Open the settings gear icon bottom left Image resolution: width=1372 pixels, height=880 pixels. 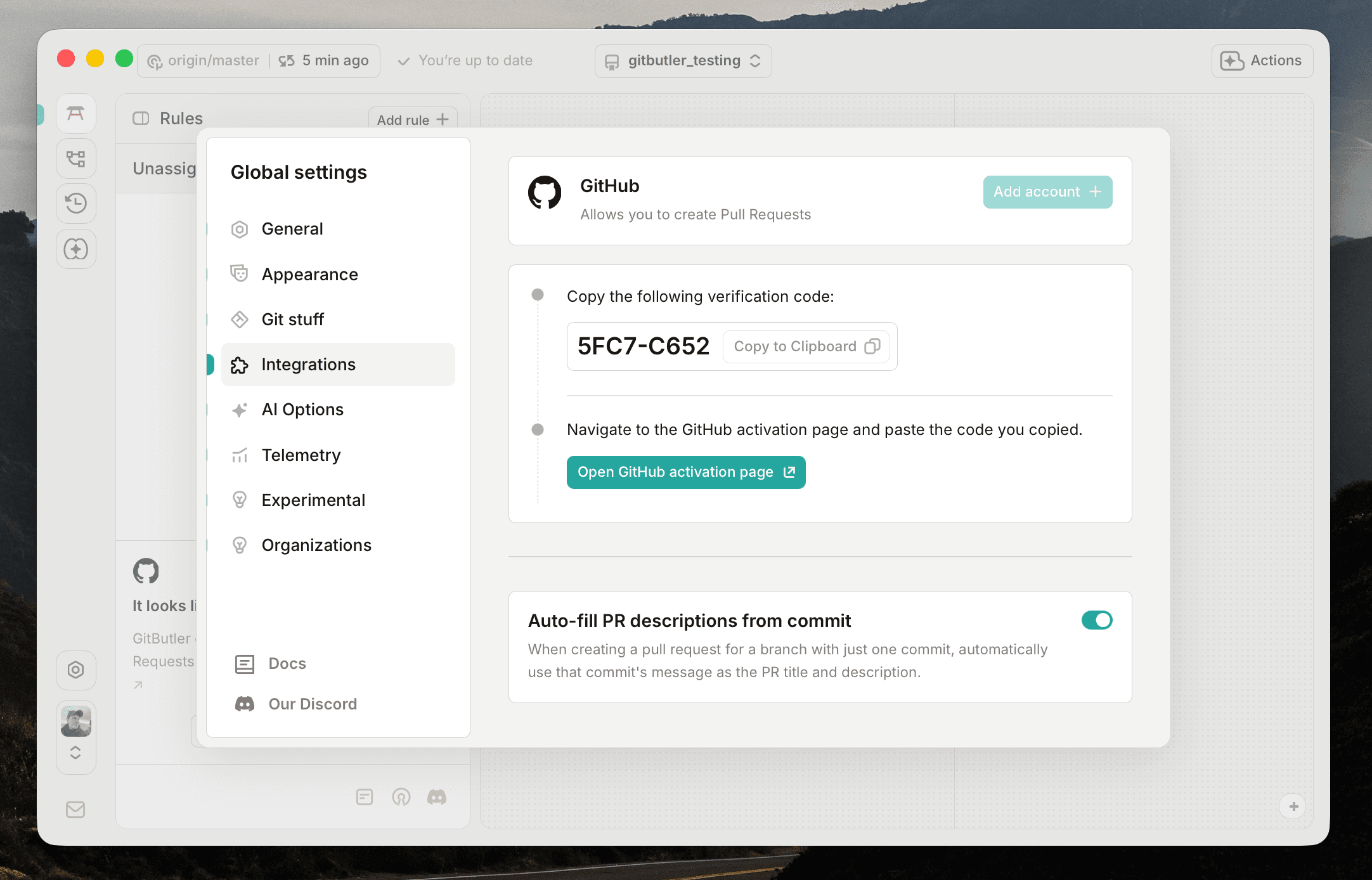[x=76, y=670]
